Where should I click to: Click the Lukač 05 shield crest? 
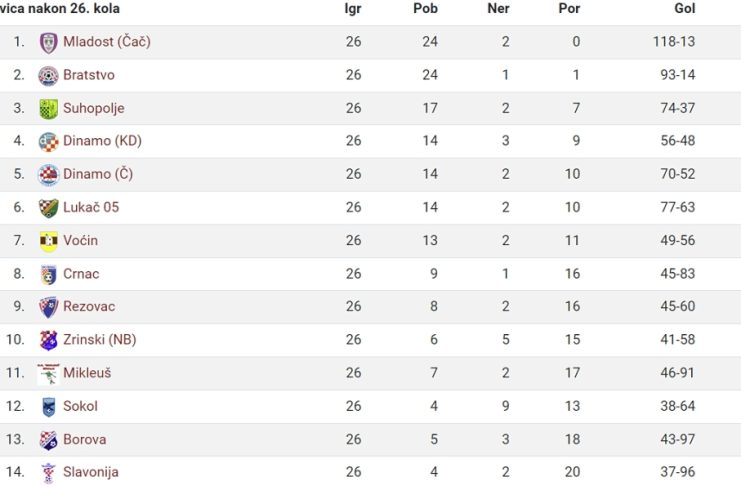tap(48, 208)
